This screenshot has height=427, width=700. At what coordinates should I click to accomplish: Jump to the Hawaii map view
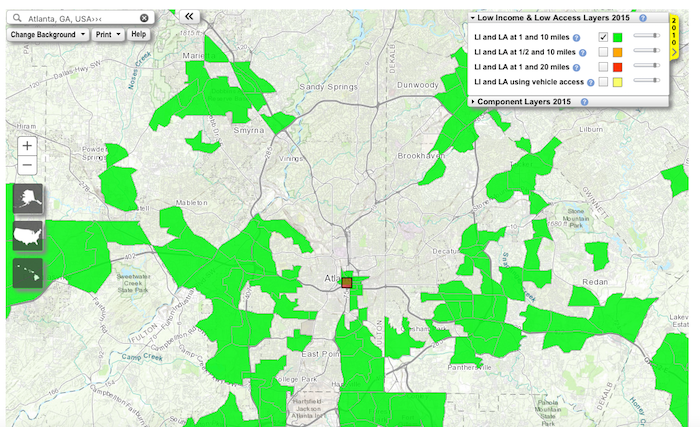coord(27,272)
